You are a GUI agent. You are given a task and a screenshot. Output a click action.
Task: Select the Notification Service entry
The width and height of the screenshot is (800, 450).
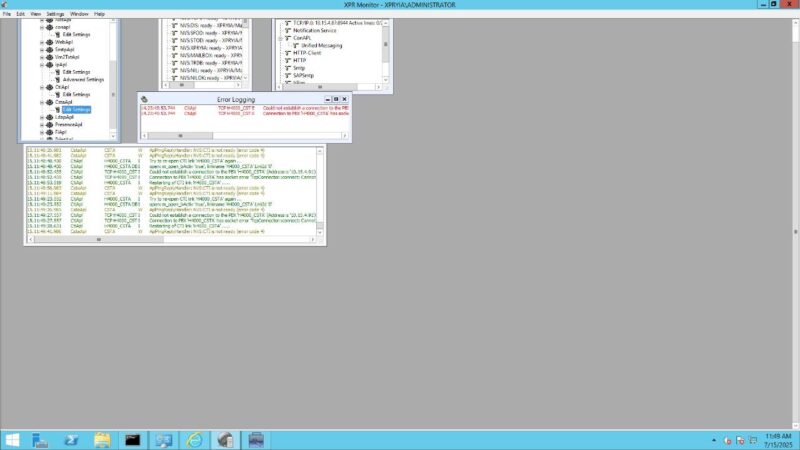pos(314,30)
